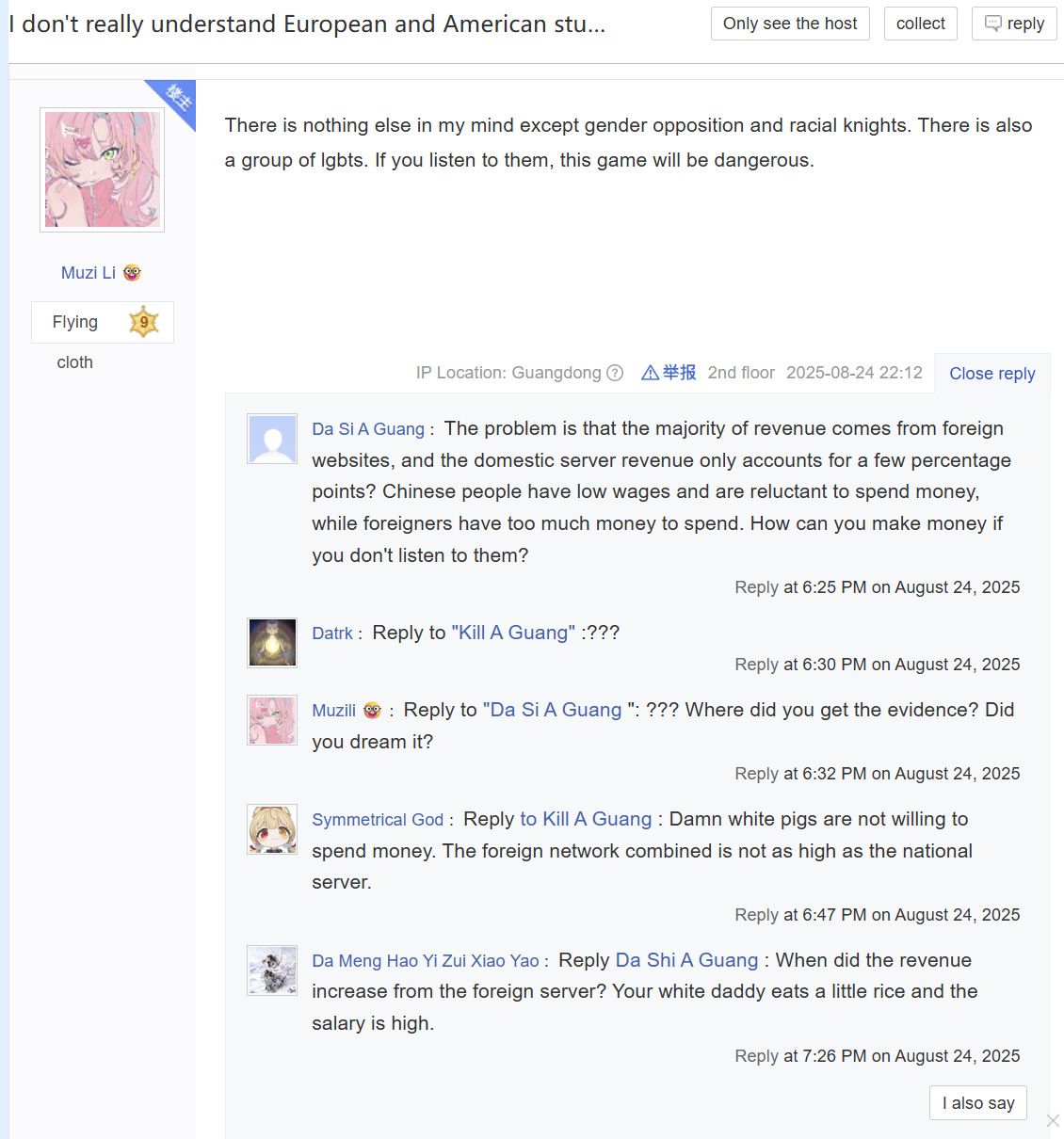Click the level 9 star badge
Image resolution: width=1064 pixels, height=1139 pixels.
[144, 322]
